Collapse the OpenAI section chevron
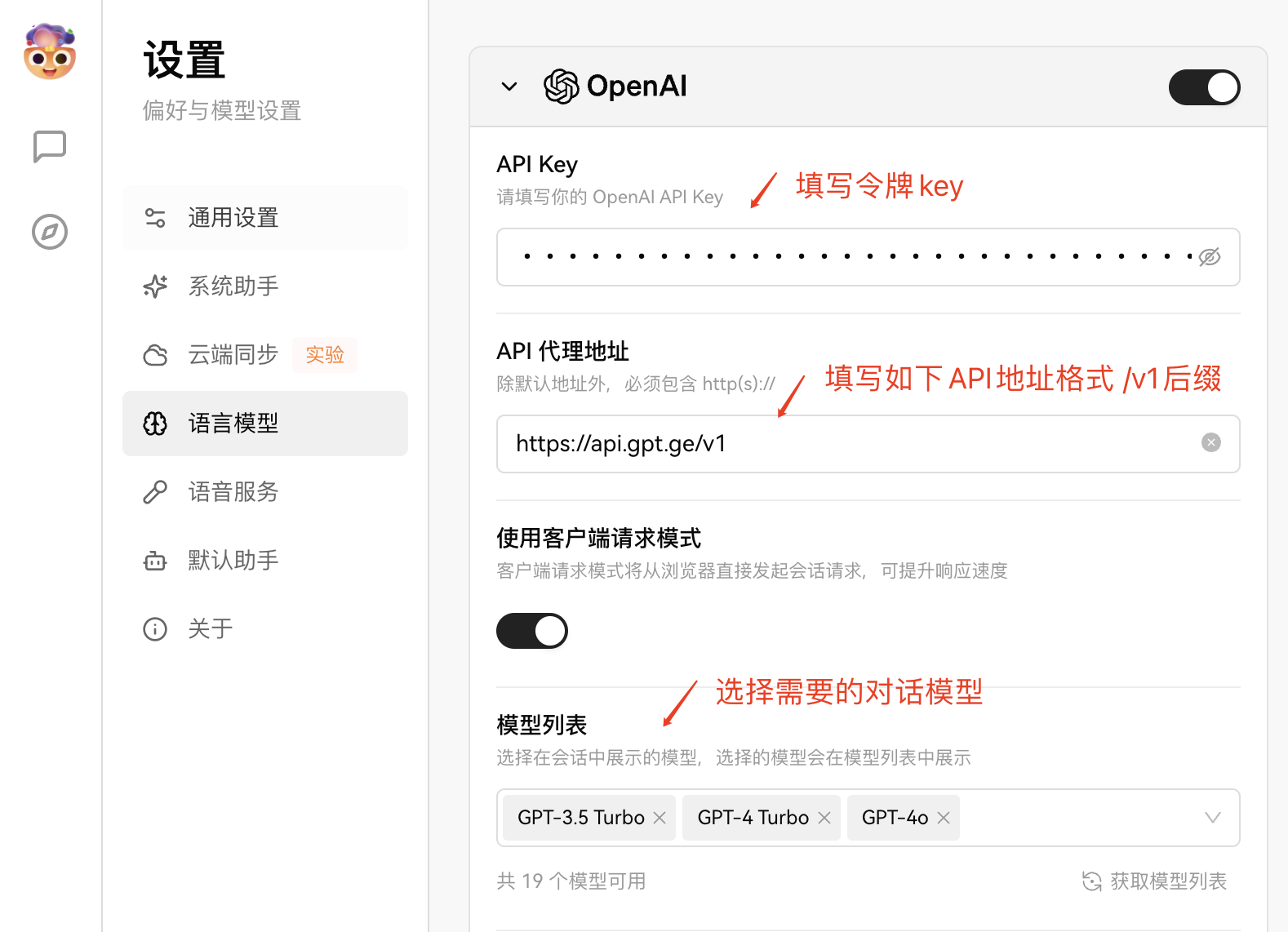 tap(509, 87)
